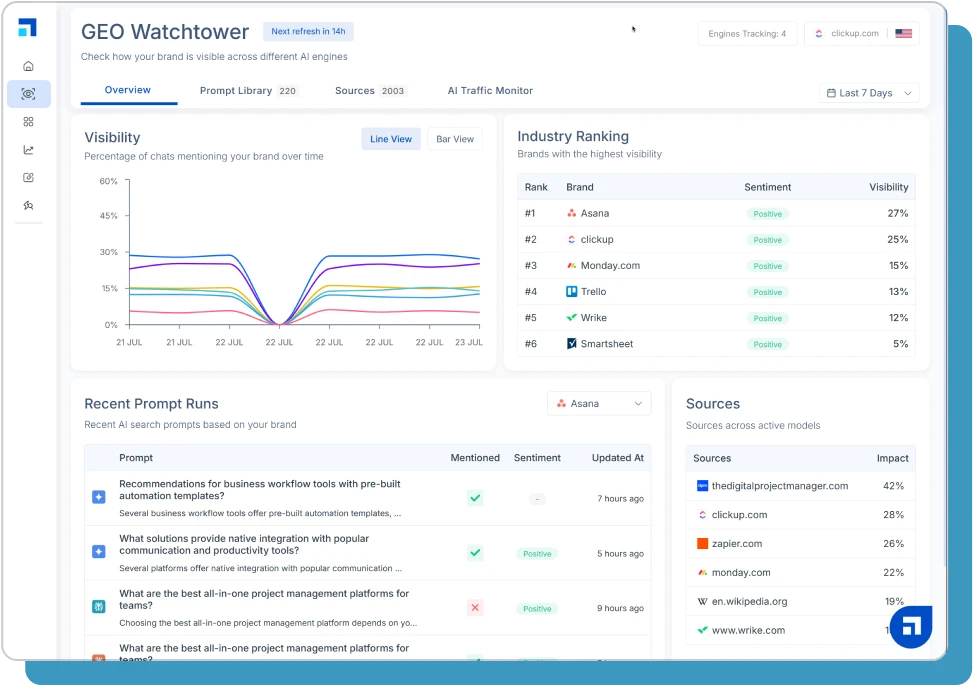Click the 22 JUL dip point on chart
This screenshot has height=686, width=974.
tap(280, 324)
